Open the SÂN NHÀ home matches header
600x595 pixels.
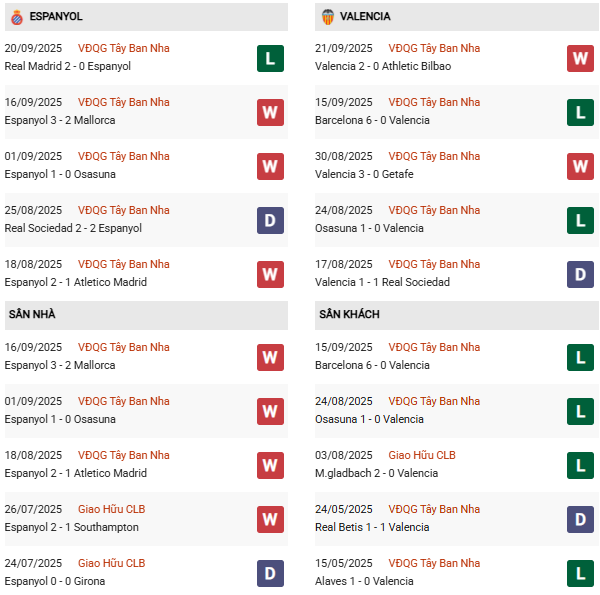[x=32, y=315]
